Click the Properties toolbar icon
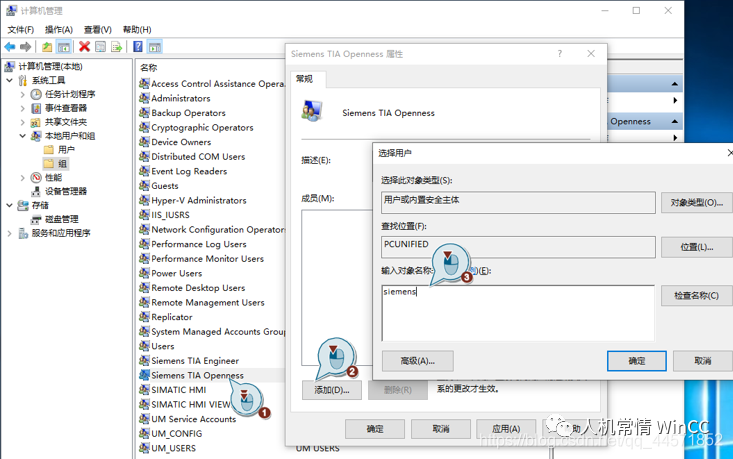This screenshot has width=733, height=459. (x=100, y=47)
